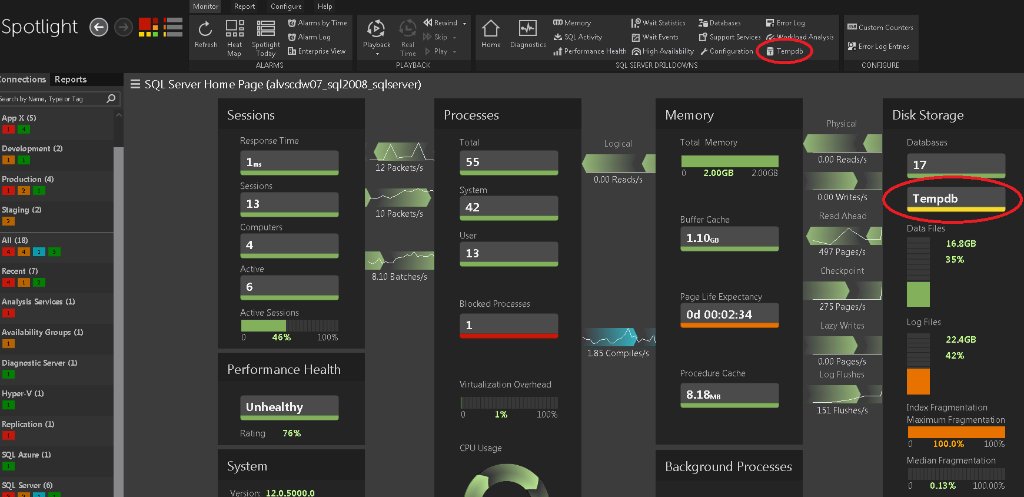This screenshot has width=1024, height=497.
Task: Switch to Real Time mode
Action: [408, 38]
